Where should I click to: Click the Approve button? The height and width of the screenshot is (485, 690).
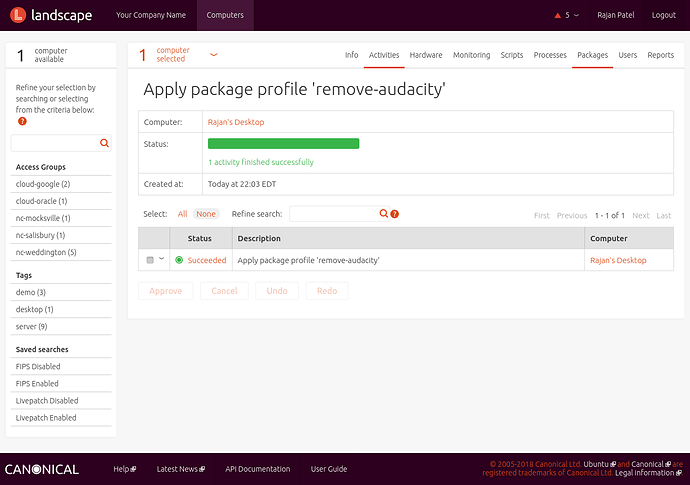pyautogui.click(x=165, y=291)
